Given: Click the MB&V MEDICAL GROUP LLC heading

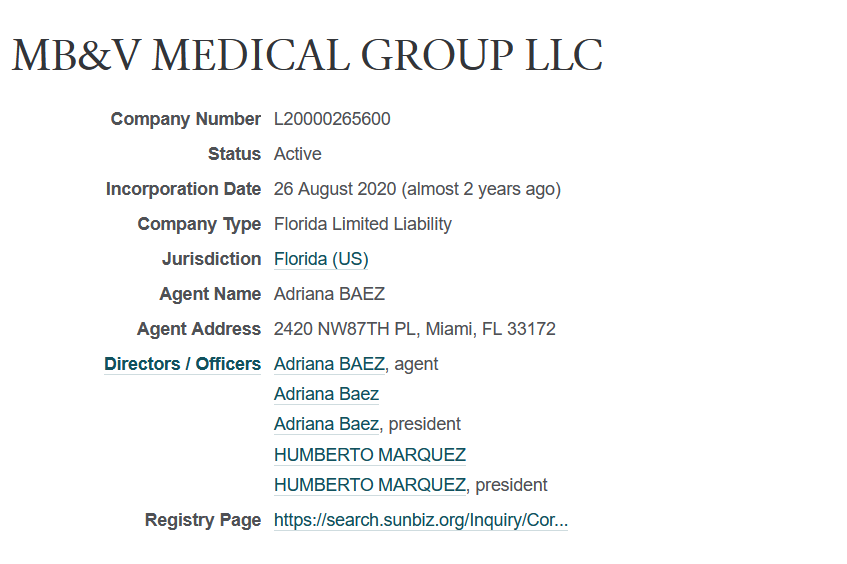Looking at the screenshot, I should 307,55.
